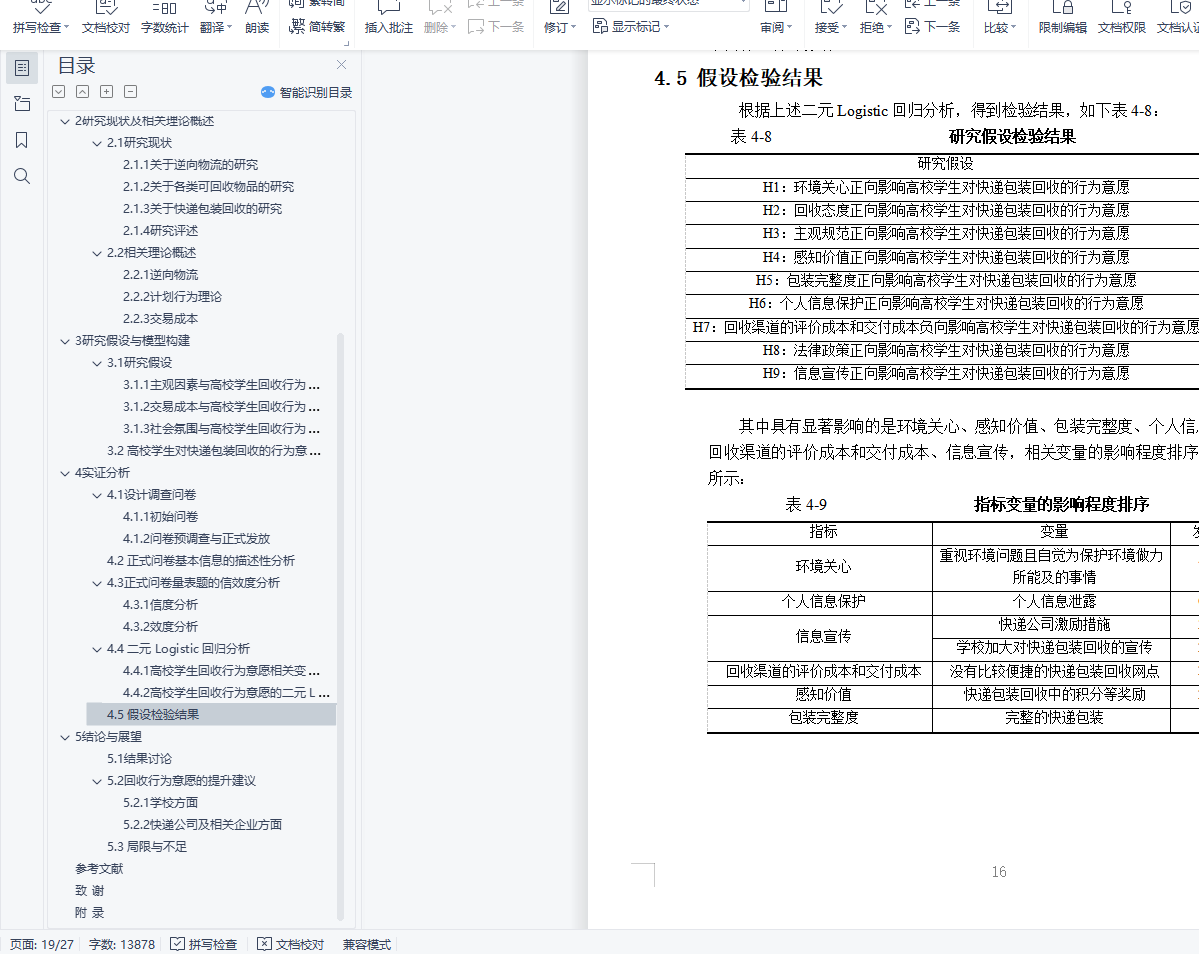Click the outline collapse-up arrow icon
Viewport: 1199px width, 954px height.
click(x=83, y=92)
